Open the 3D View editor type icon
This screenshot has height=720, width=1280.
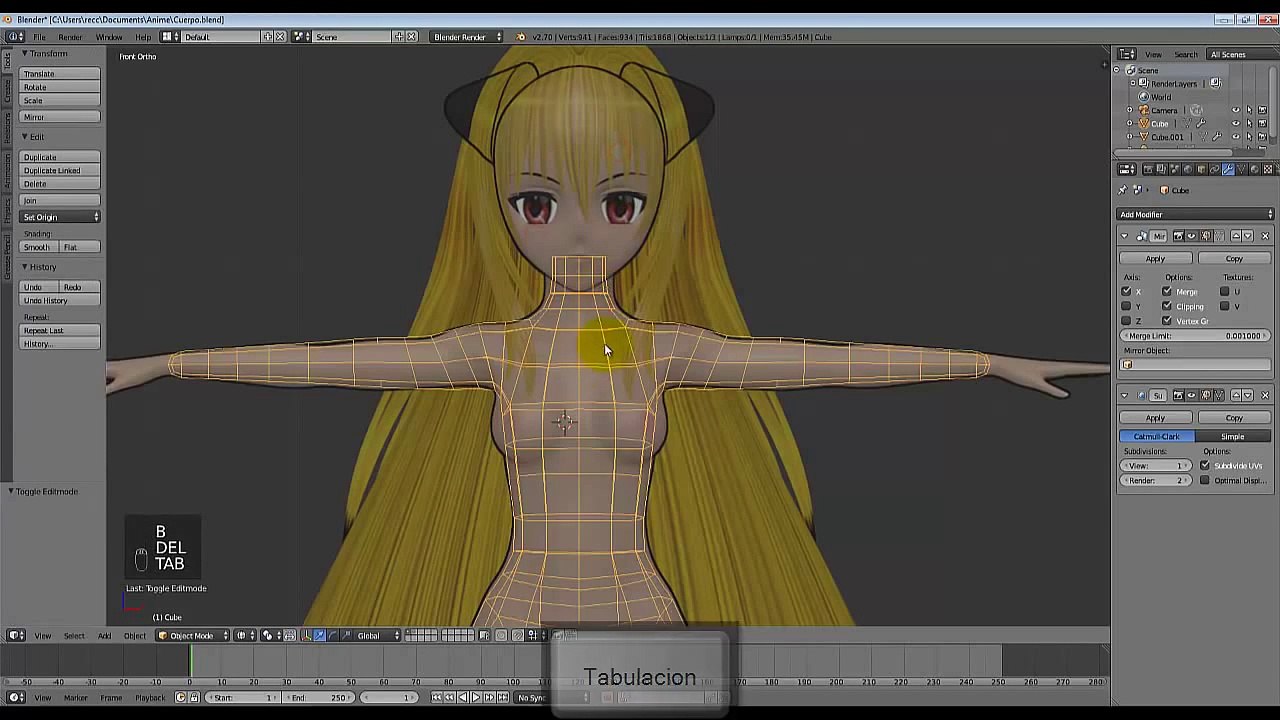click(x=16, y=635)
